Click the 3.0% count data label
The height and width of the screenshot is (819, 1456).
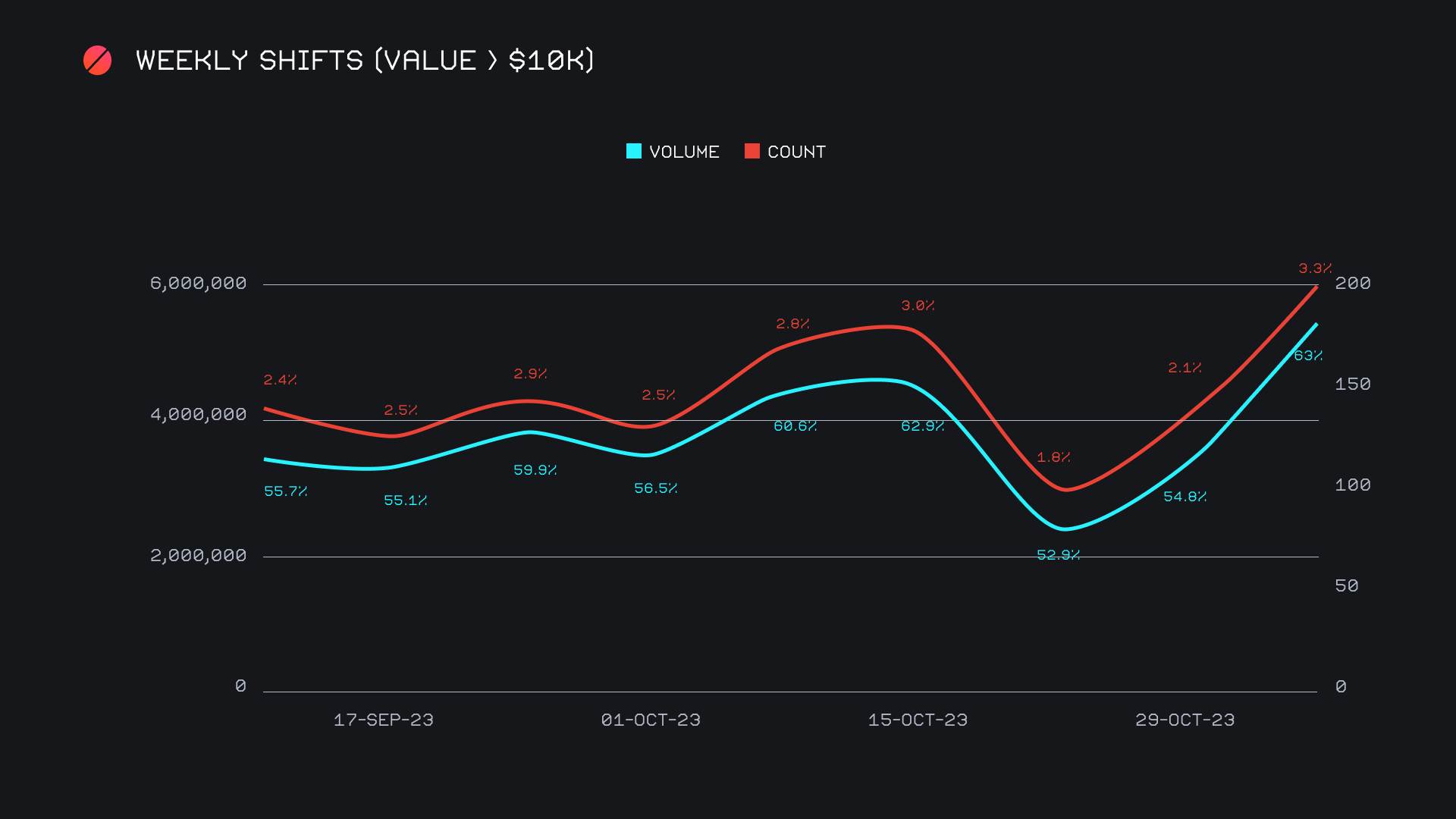click(x=918, y=306)
